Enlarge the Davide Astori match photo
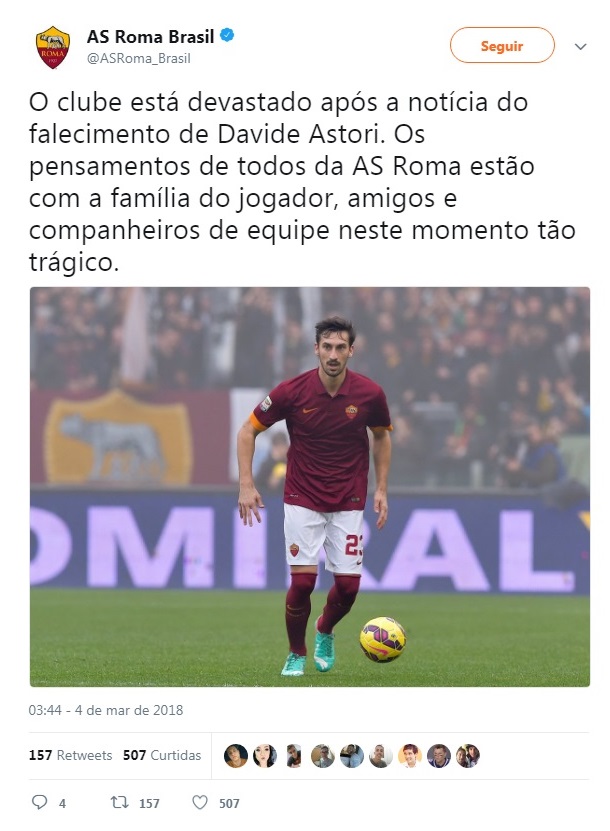Viewport: 610px width, 831px height. [x=310, y=487]
